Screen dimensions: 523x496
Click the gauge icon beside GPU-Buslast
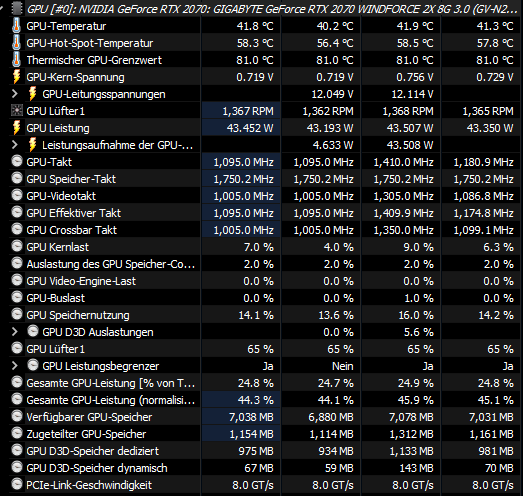pyautogui.click(x=17, y=297)
